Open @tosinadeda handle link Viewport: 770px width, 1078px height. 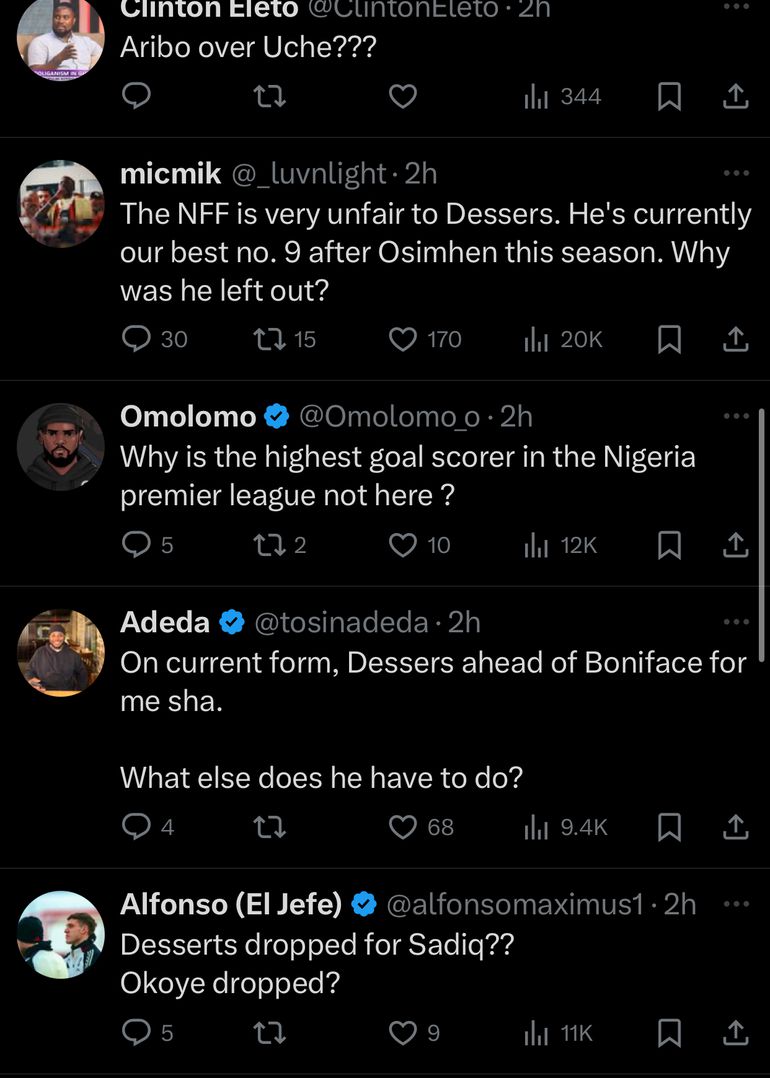(x=341, y=622)
